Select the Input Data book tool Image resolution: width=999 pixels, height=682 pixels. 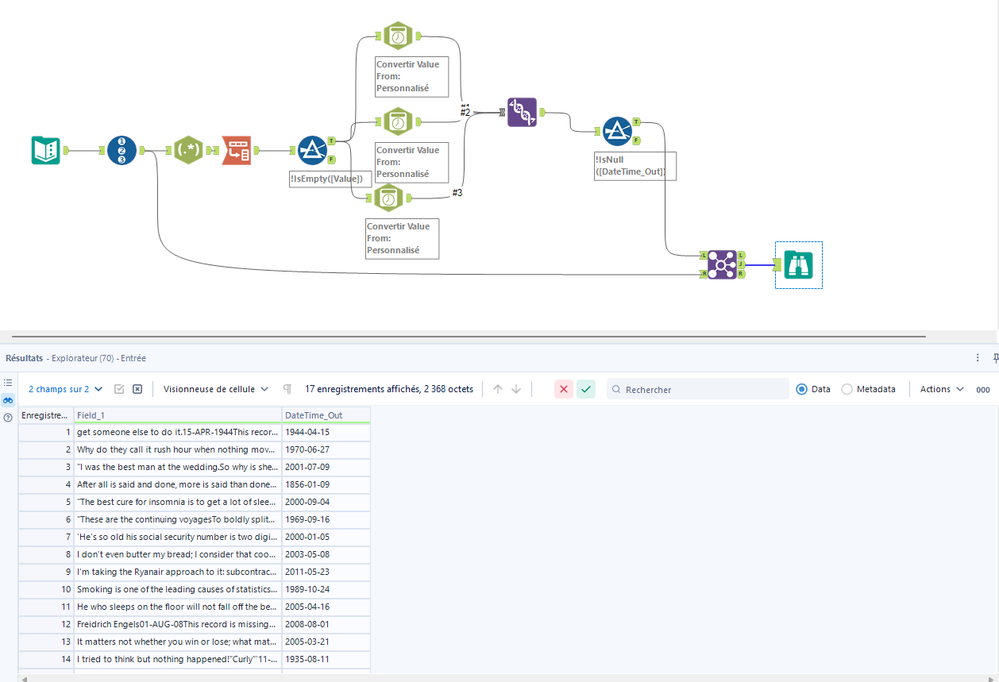point(46,150)
